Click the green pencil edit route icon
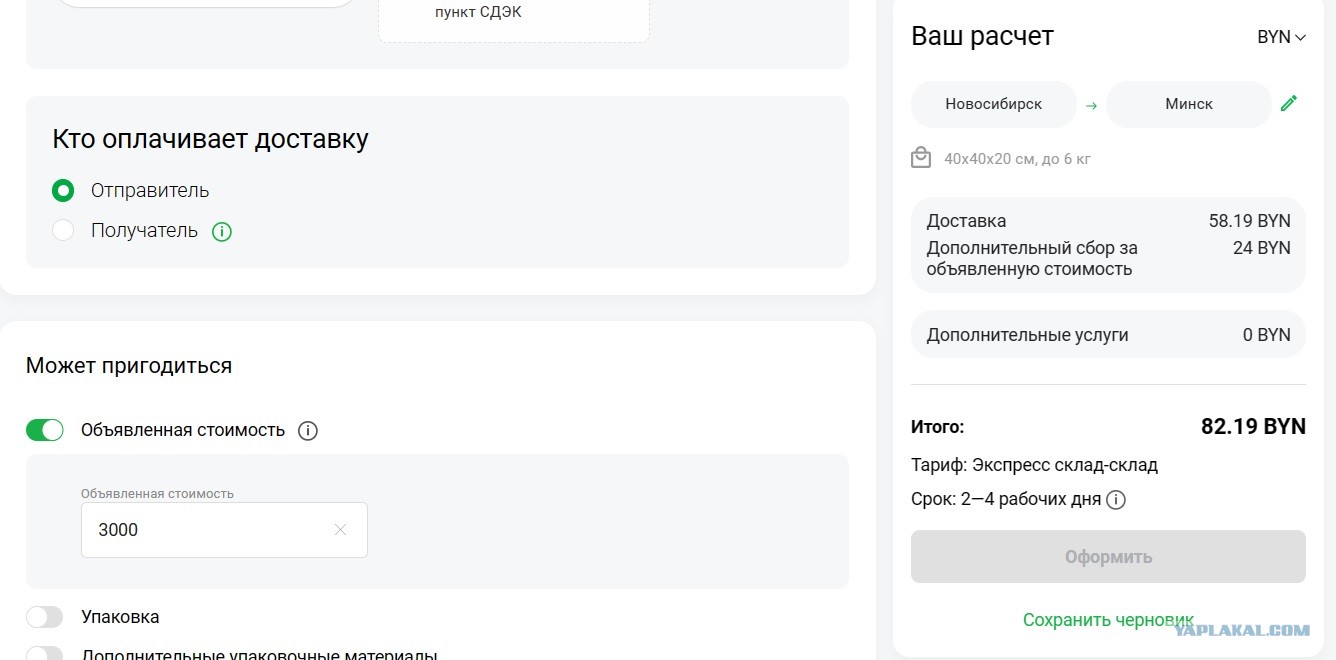The width and height of the screenshot is (1336, 660). (x=1289, y=103)
